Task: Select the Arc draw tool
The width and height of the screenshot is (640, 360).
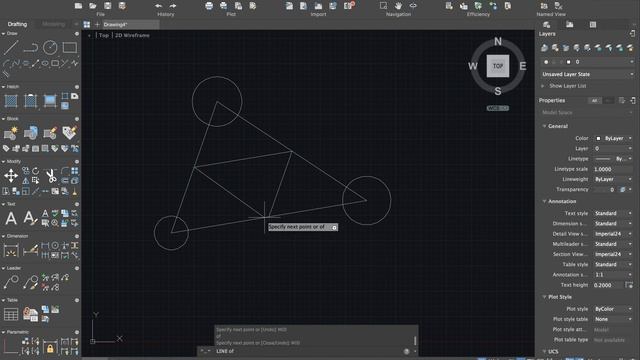Action: [x=6, y=63]
